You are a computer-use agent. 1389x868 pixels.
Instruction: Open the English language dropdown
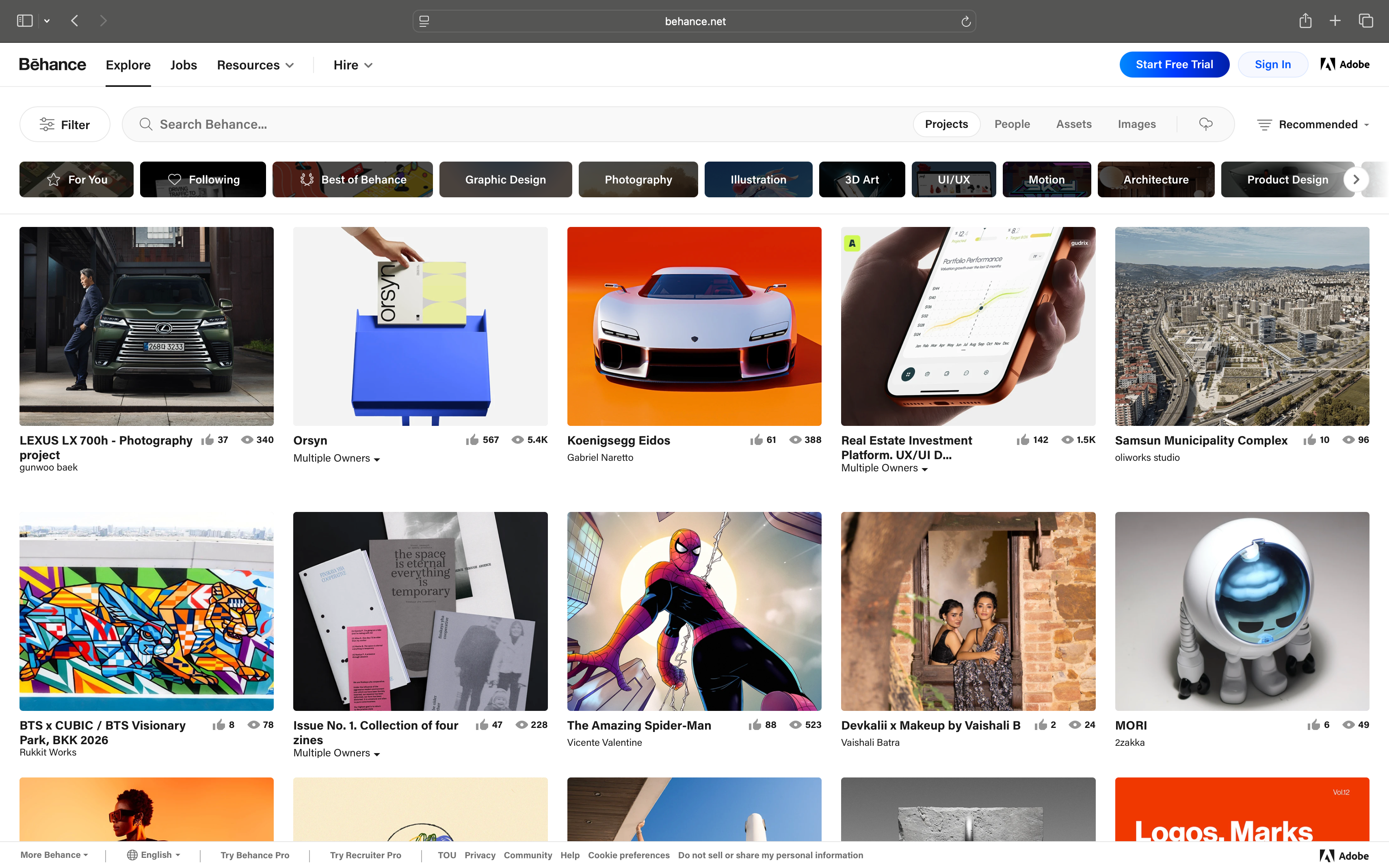click(154, 855)
